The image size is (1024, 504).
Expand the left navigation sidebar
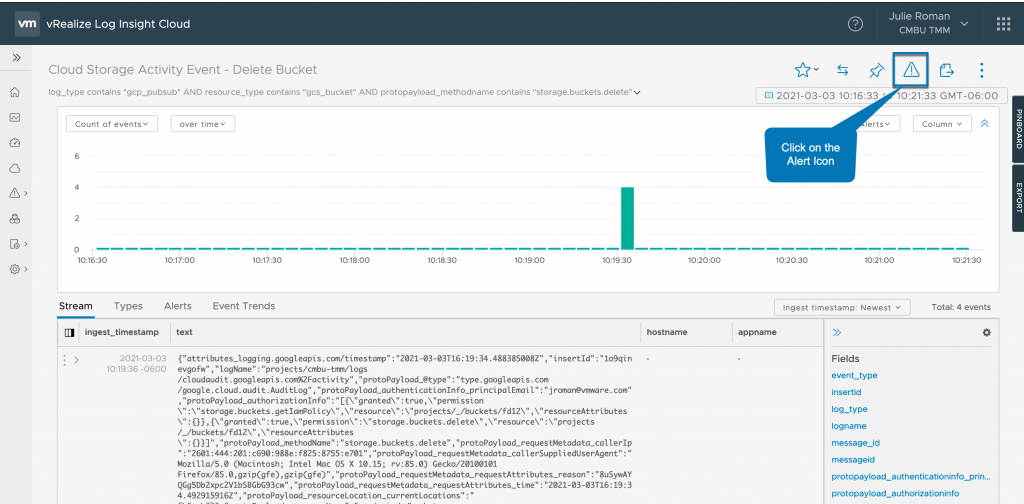click(16, 58)
